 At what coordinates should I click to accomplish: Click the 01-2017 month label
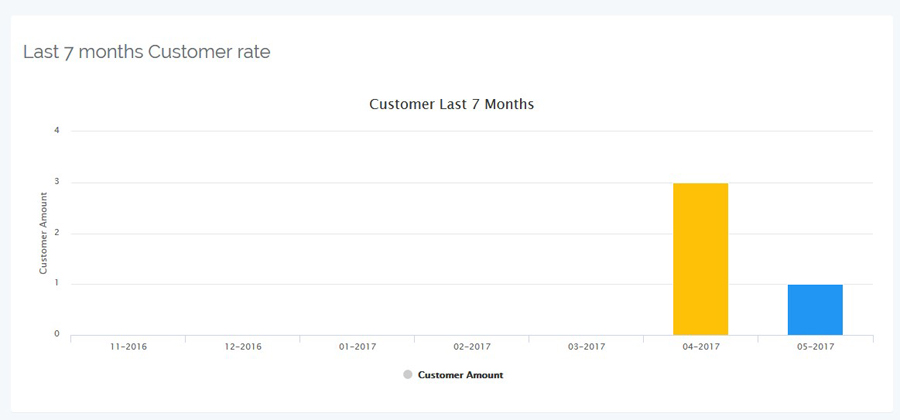click(x=357, y=347)
